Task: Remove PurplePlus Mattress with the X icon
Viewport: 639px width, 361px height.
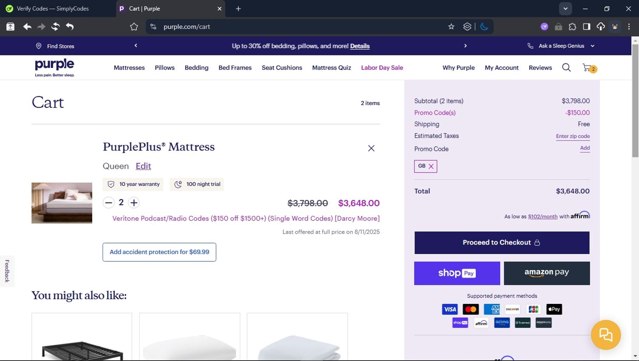Action: pyautogui.click(x=371, y=148)
